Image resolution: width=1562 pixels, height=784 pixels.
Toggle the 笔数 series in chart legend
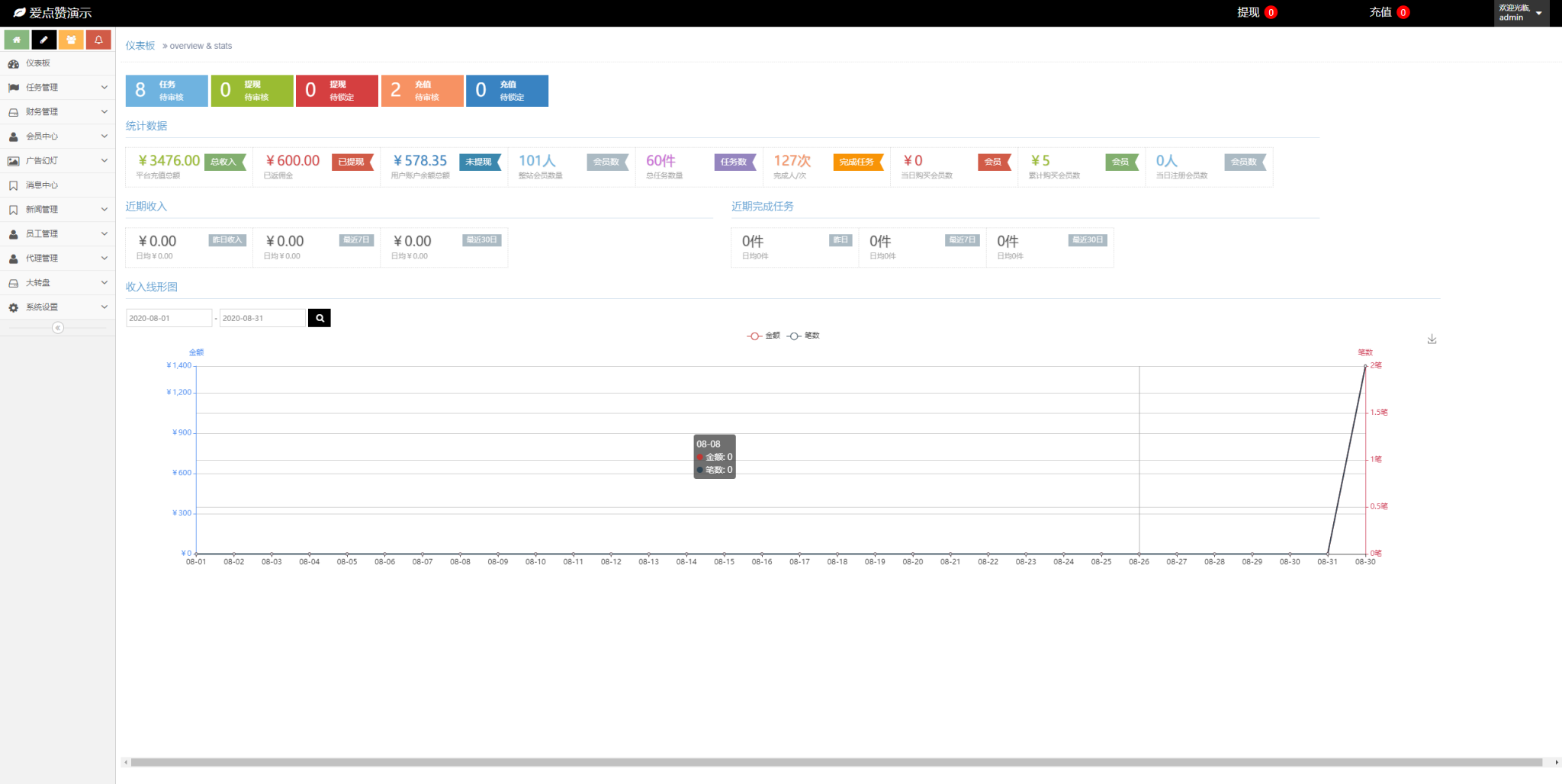point(803,336)
